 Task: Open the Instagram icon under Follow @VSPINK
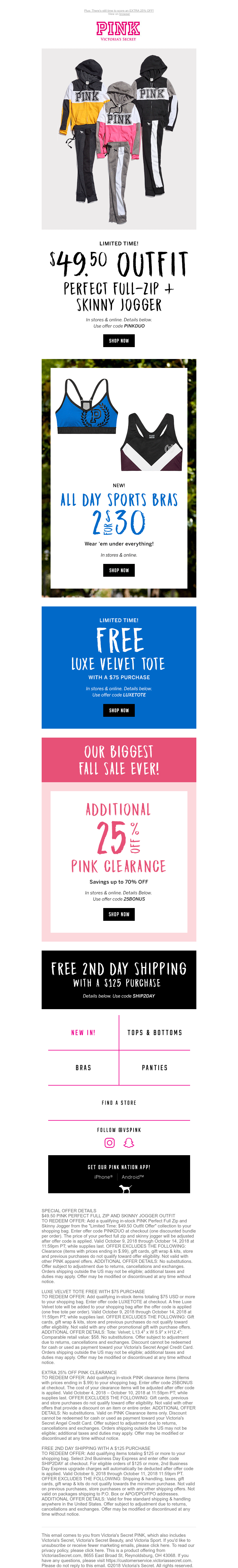point(109,1142)
